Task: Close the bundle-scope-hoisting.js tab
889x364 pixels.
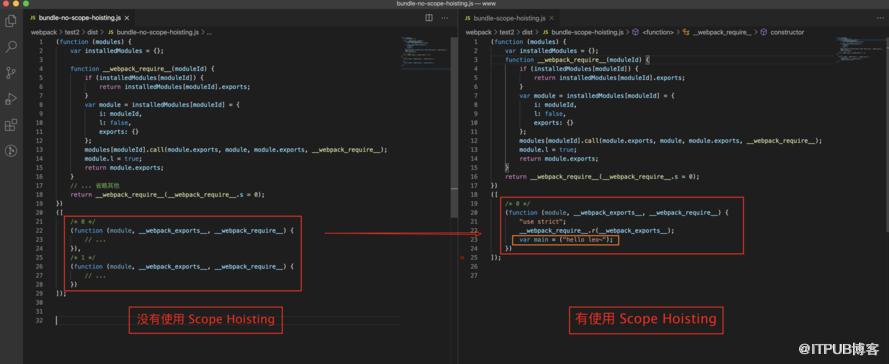Action: 552,18
